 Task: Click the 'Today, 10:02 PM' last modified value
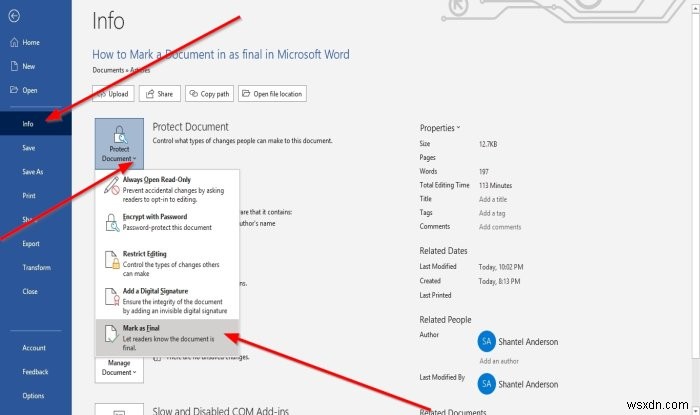[501, 267]
